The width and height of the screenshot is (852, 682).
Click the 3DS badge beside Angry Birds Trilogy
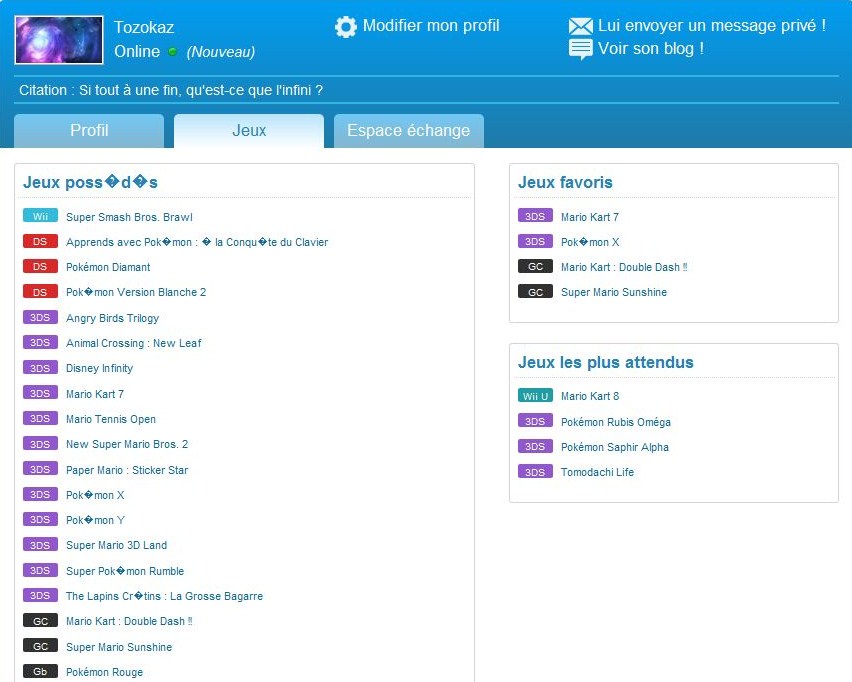click(x=40, y=317)
